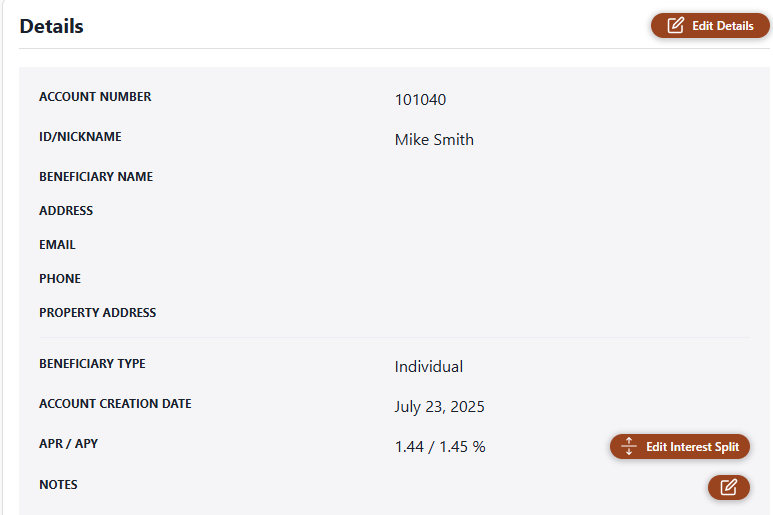
Task: Click the EMAIL field label
Action: click(x=57, y=244)
